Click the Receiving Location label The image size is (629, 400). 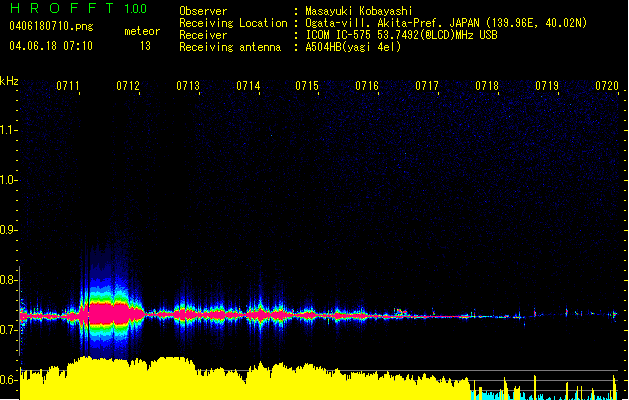[233, 23]
